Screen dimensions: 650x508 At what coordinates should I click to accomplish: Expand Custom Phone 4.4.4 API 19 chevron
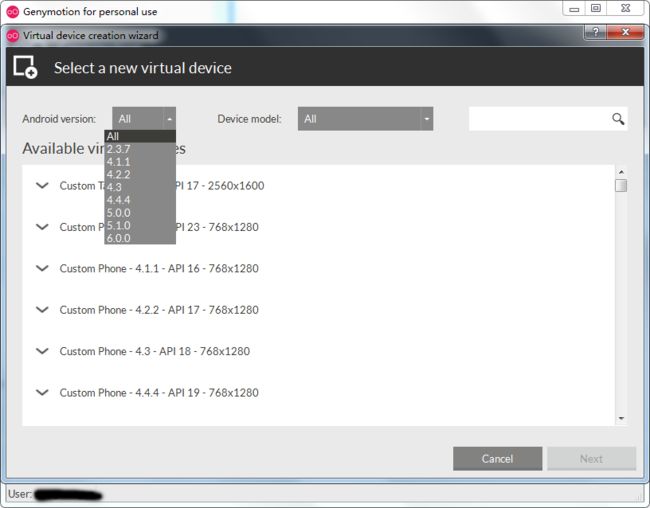tap(42, 392)
